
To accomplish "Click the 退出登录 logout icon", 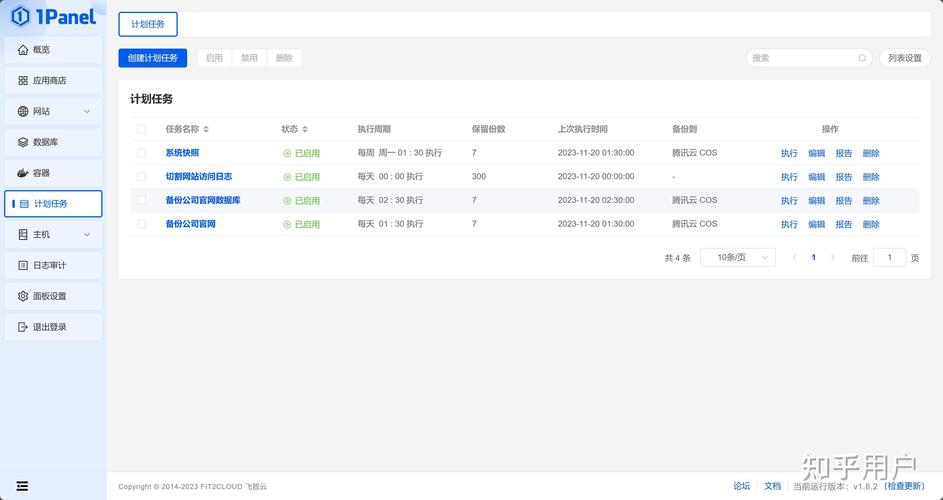I will point(23,327).
